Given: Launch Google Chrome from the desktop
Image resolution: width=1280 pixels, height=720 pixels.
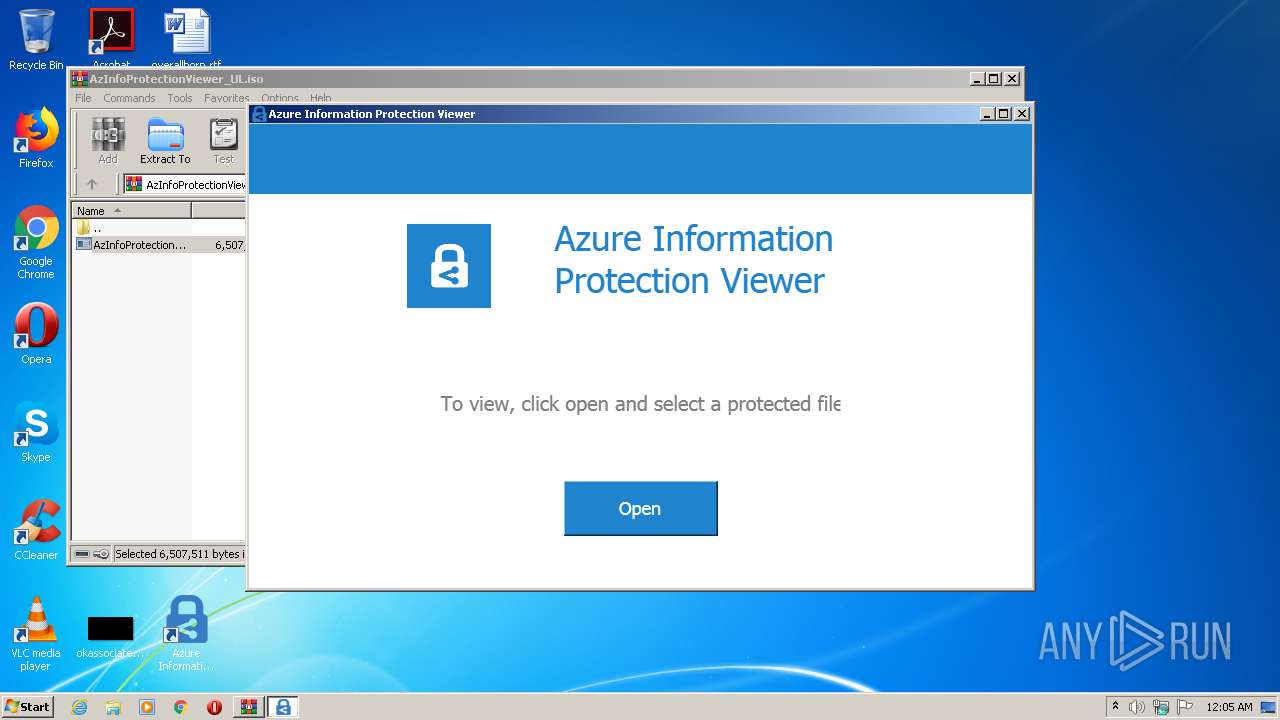Looking at the screenshot, I should 36,242.
